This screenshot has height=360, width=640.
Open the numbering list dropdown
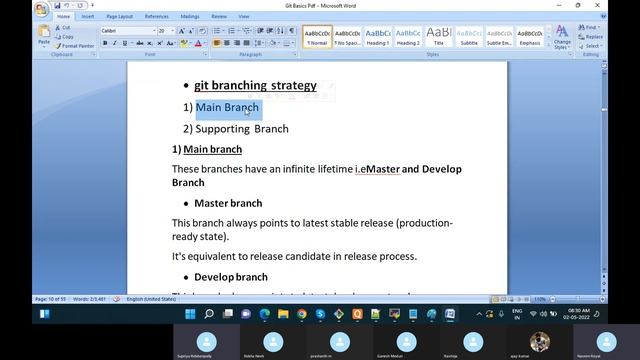tap(238, 31)
